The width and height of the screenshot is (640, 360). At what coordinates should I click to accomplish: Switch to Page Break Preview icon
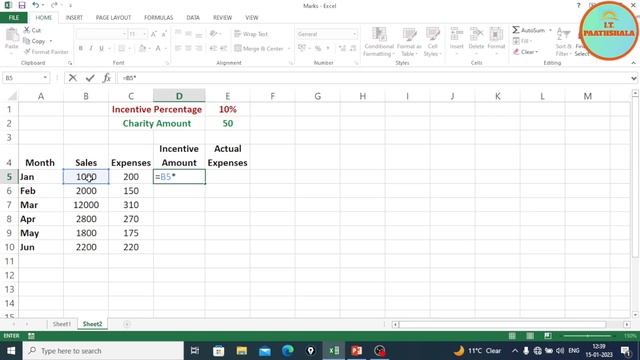pyautogui.click(x=548, y=336)
